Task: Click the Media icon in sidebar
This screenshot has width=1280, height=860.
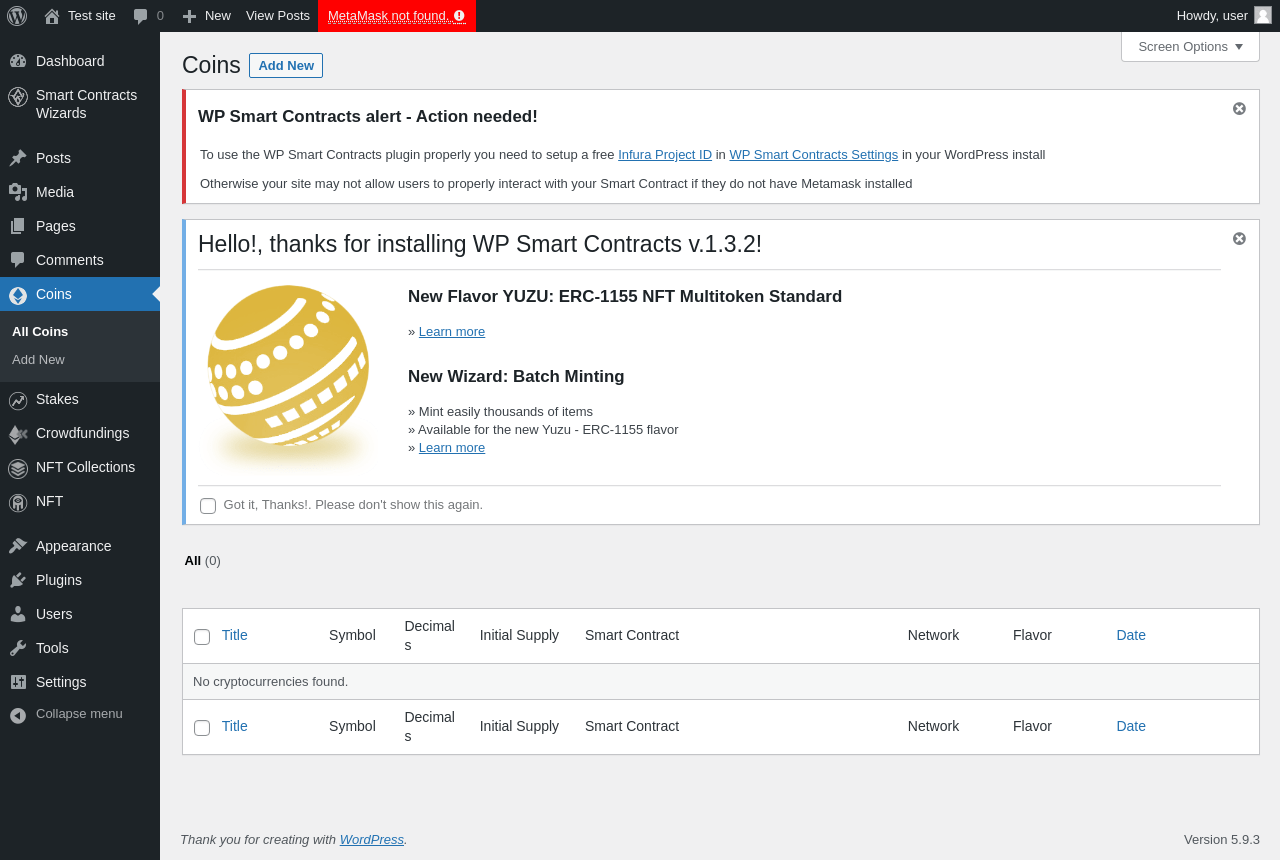Action: 18,192
